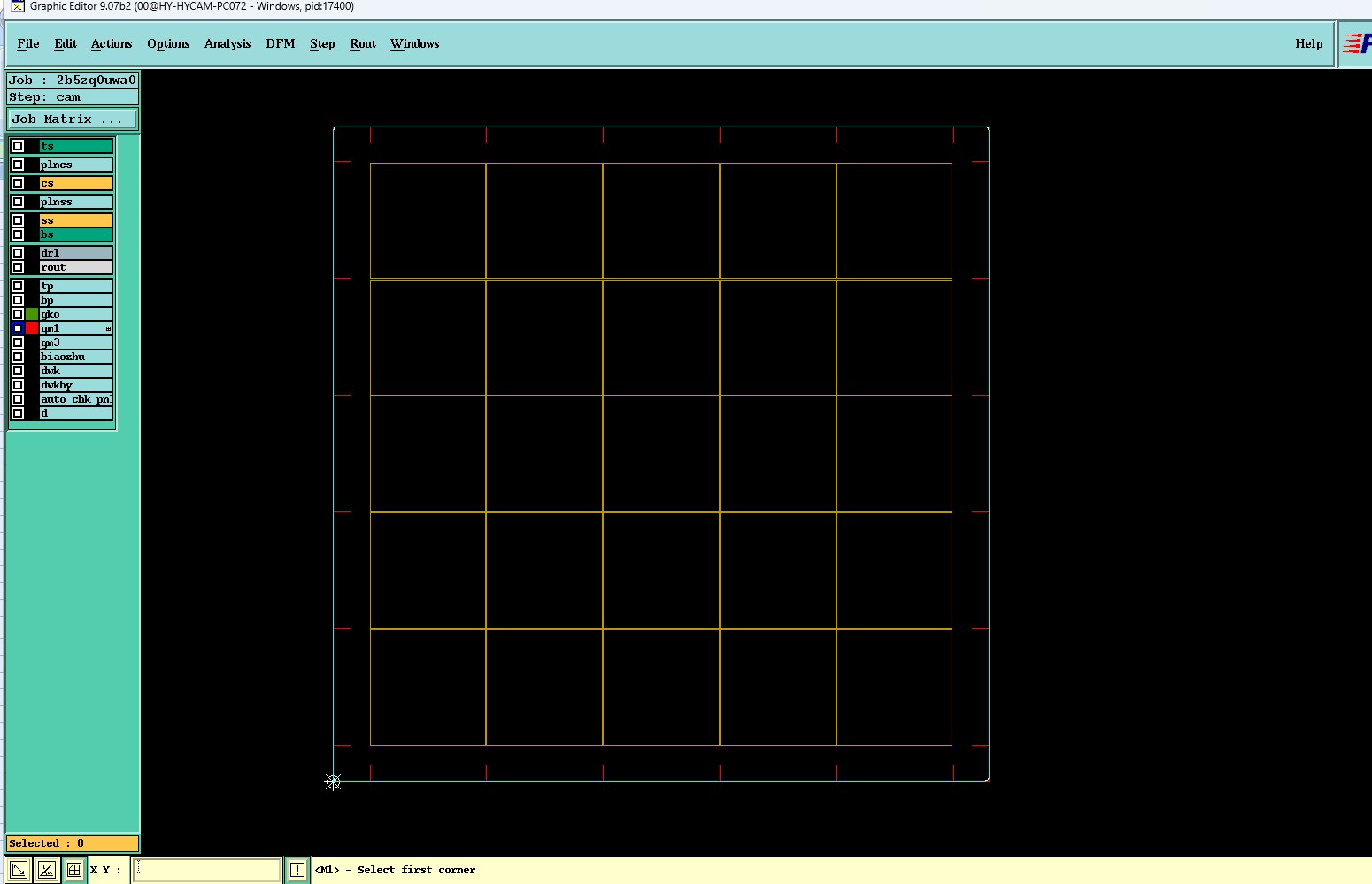Click the Selected : 0 status box
This screenshot has height=884, width=1372.
pos(73,843)
